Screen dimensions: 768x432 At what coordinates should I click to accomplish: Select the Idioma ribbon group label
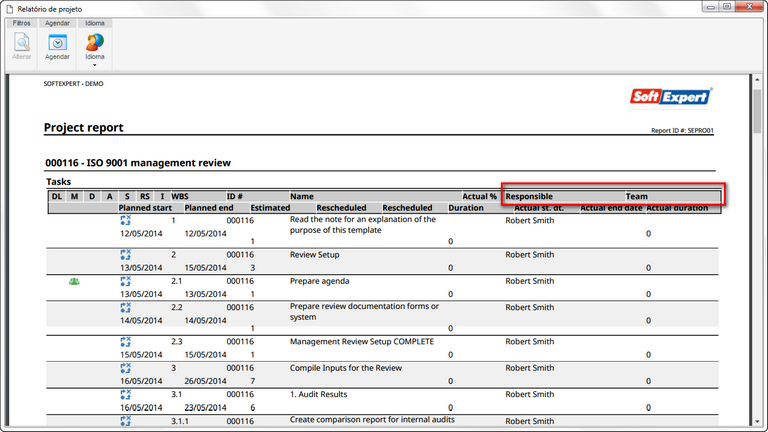click(x=95, y=23)
